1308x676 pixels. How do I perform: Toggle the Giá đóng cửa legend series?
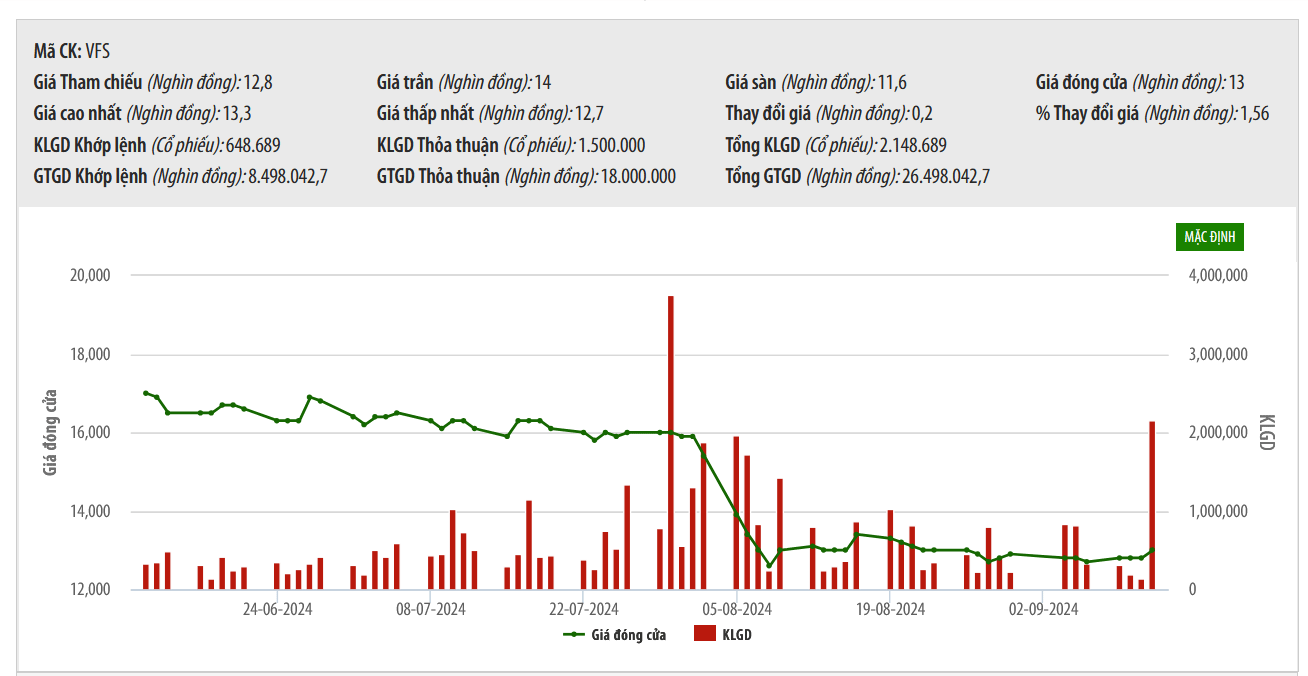628,634
